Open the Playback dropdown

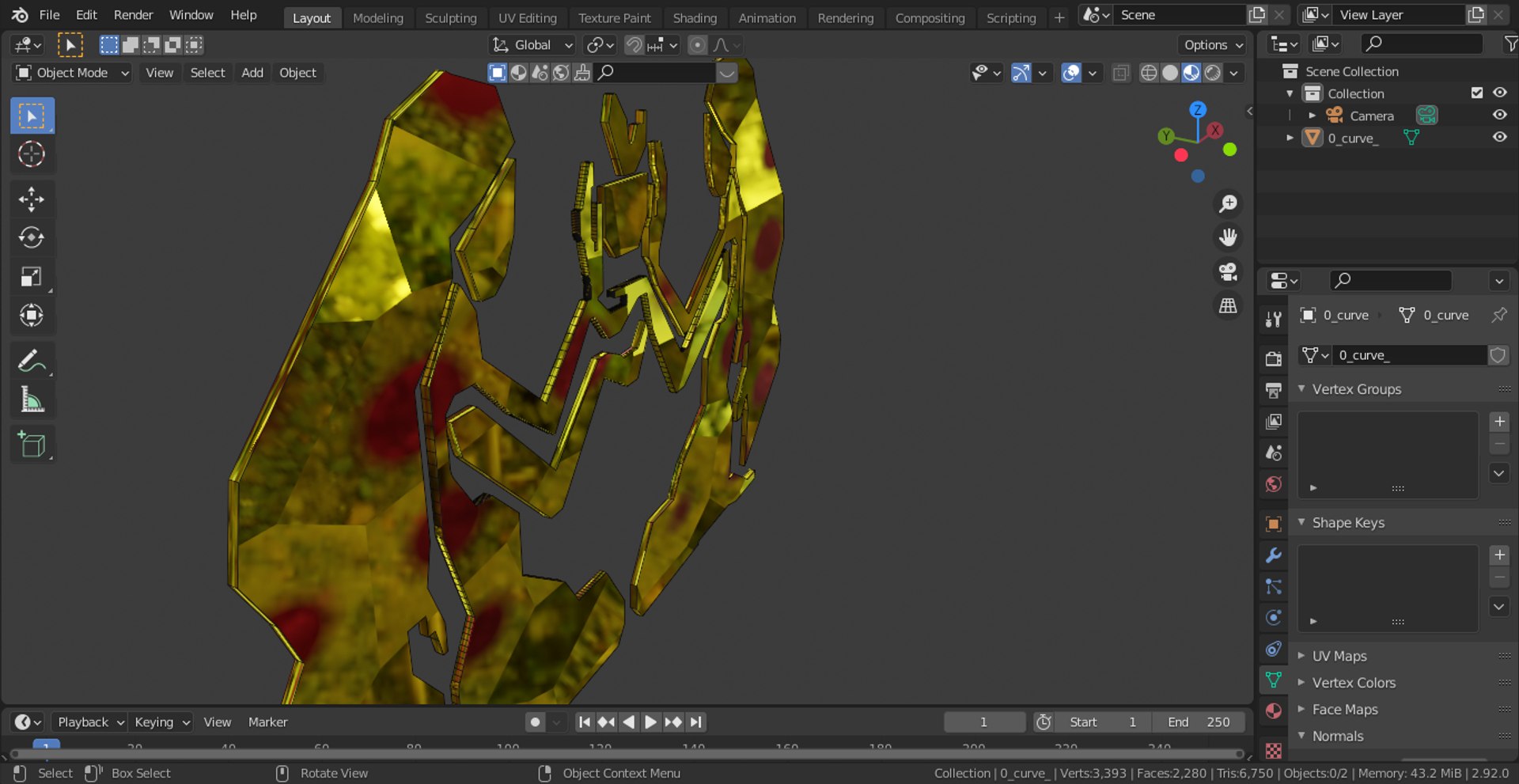(89, 722)
